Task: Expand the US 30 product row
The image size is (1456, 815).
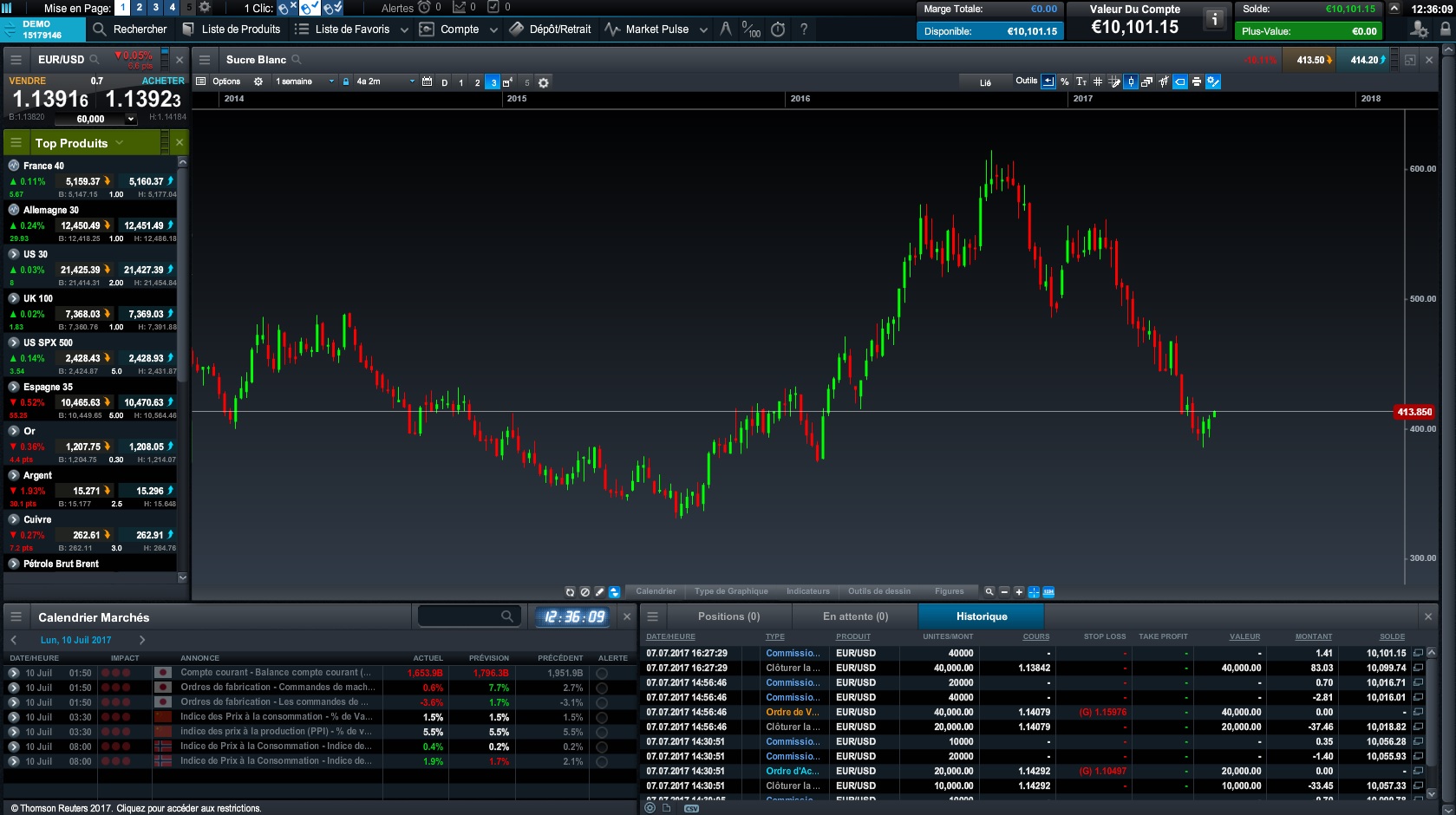Action: [x=14, y=254]
